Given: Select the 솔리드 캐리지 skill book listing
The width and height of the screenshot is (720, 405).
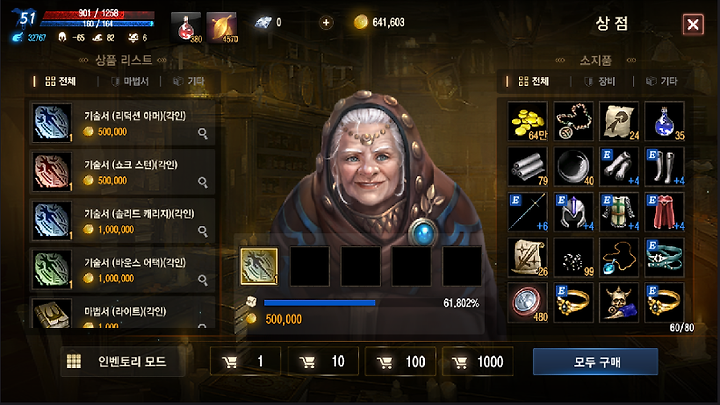Looking at the screenshot, I should click(123, 220).
